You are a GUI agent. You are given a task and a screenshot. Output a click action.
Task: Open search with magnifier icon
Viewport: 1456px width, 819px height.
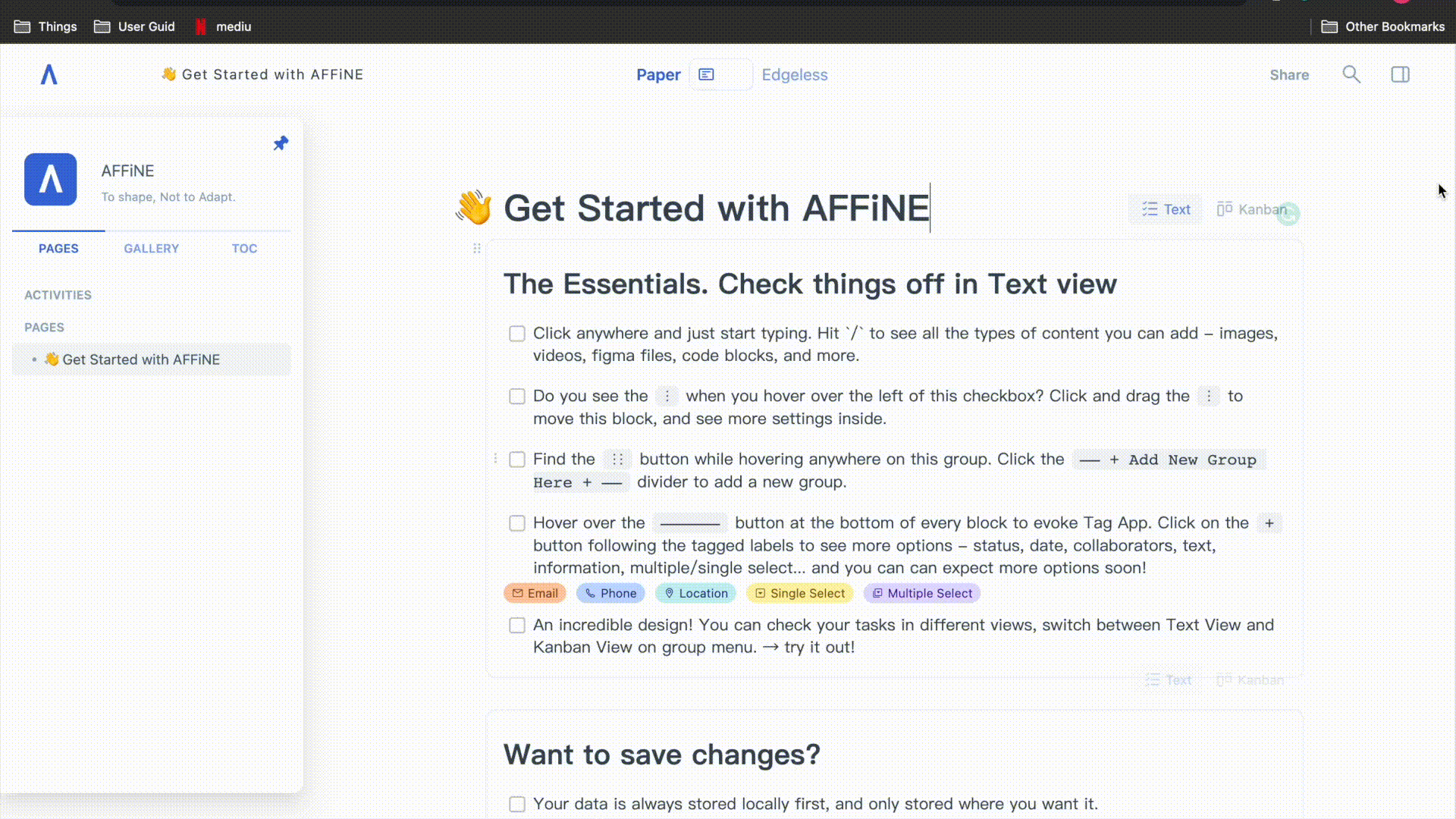[1351, 74]
